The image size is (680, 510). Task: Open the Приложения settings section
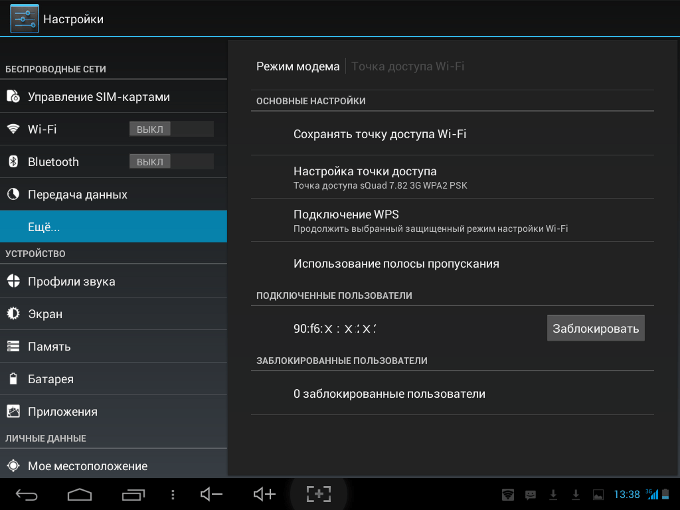[x=113, y=411]
